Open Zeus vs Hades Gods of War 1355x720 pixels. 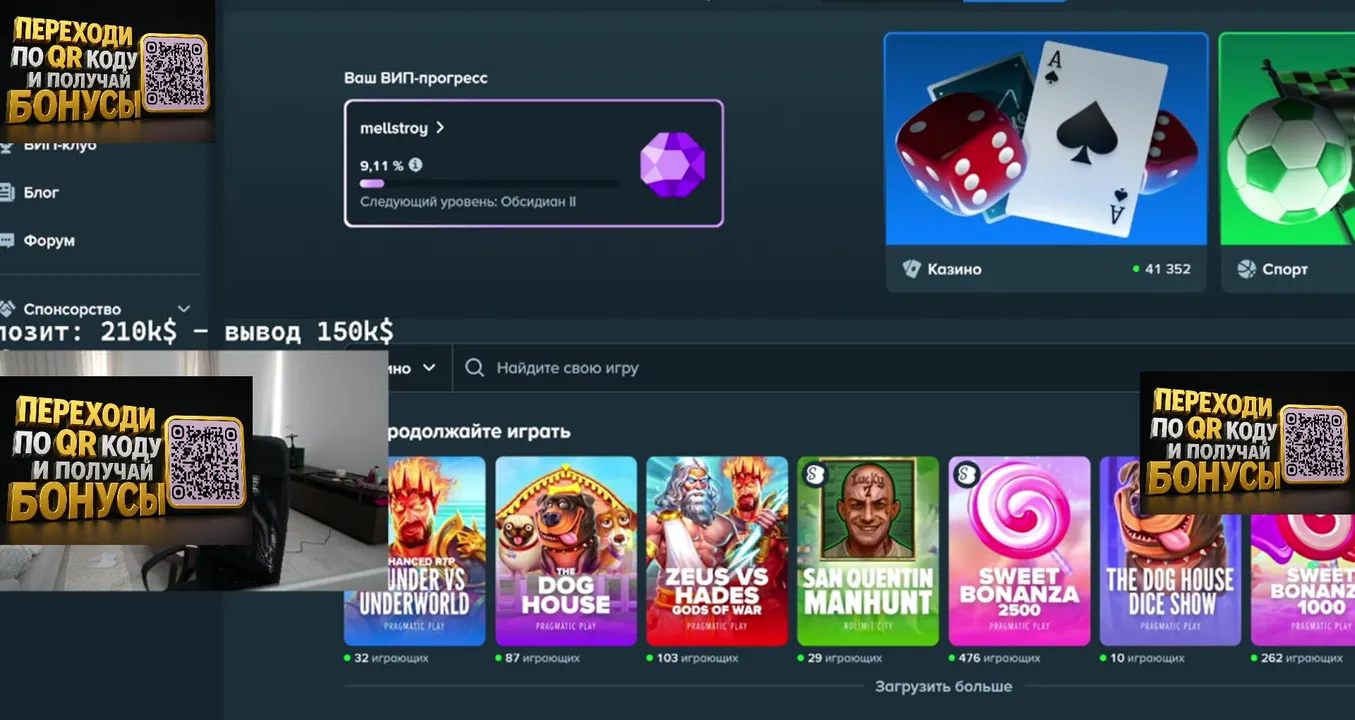point(717,551)
